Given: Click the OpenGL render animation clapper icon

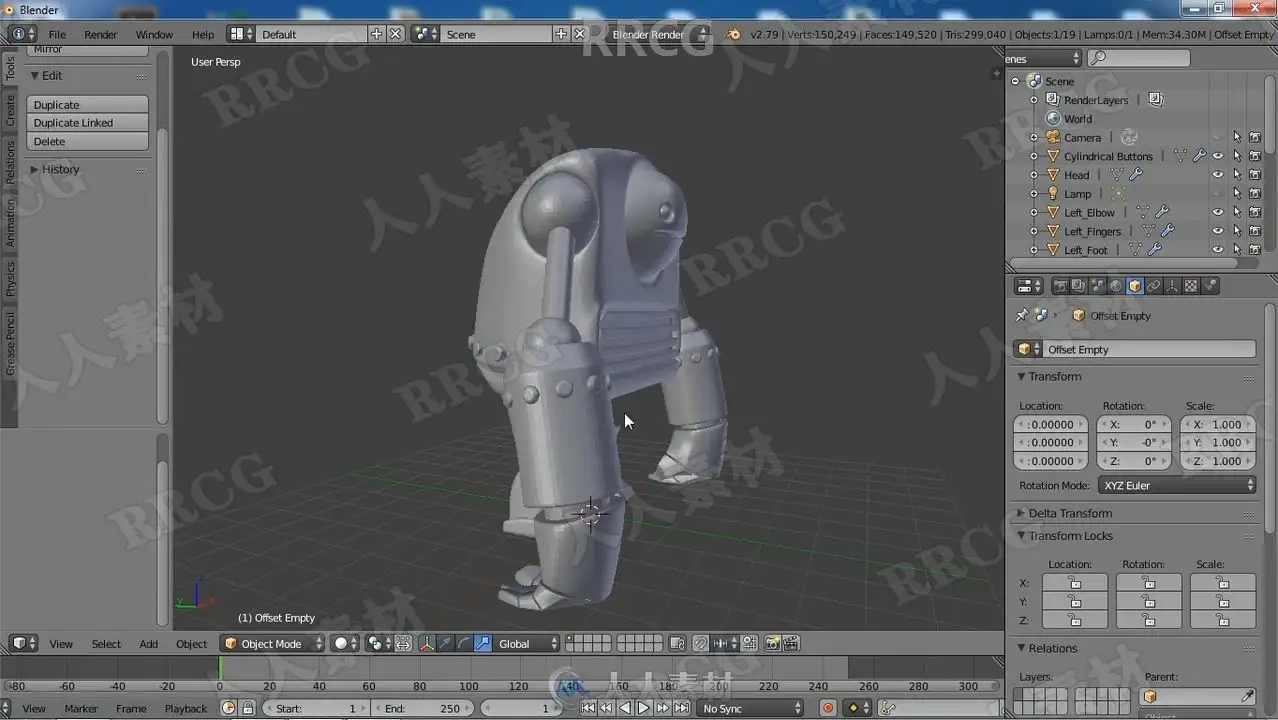Looking at the screenshot, I should tap(791, 644).
